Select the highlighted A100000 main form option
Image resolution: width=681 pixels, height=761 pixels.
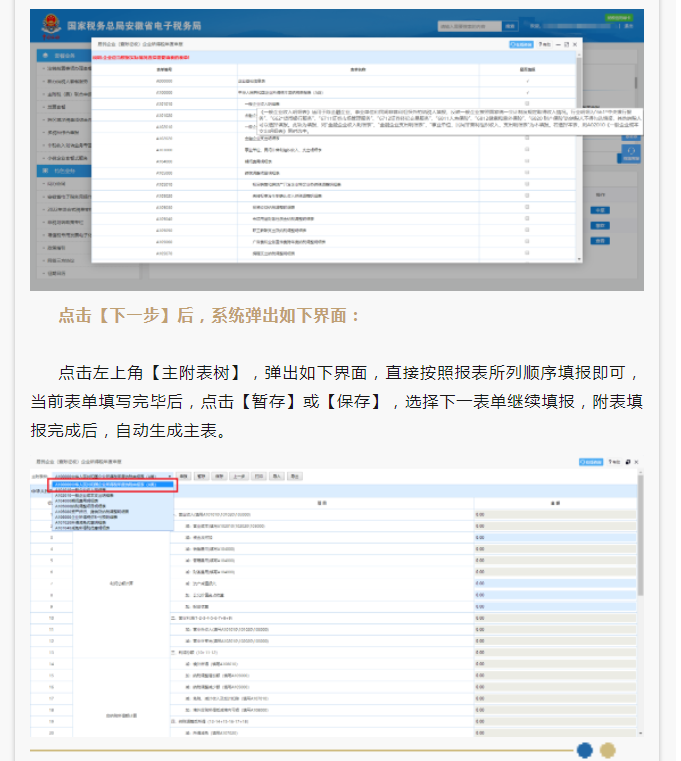[113, 484]
